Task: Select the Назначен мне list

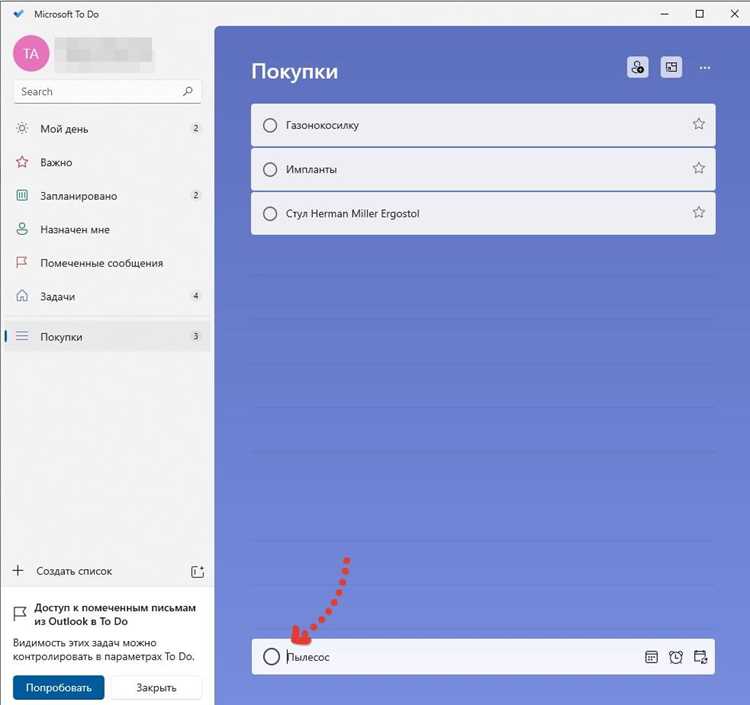Action: click(108, 229)
